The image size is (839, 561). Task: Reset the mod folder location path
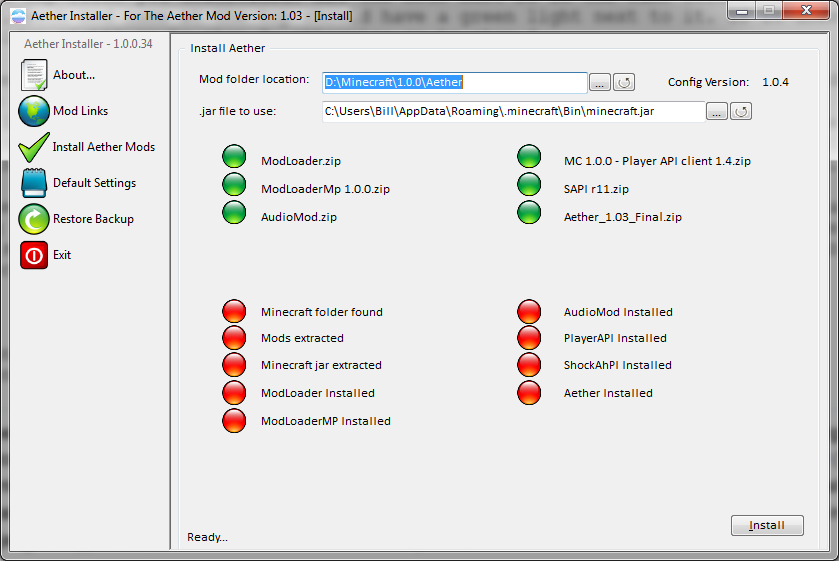tap(624, 82)
